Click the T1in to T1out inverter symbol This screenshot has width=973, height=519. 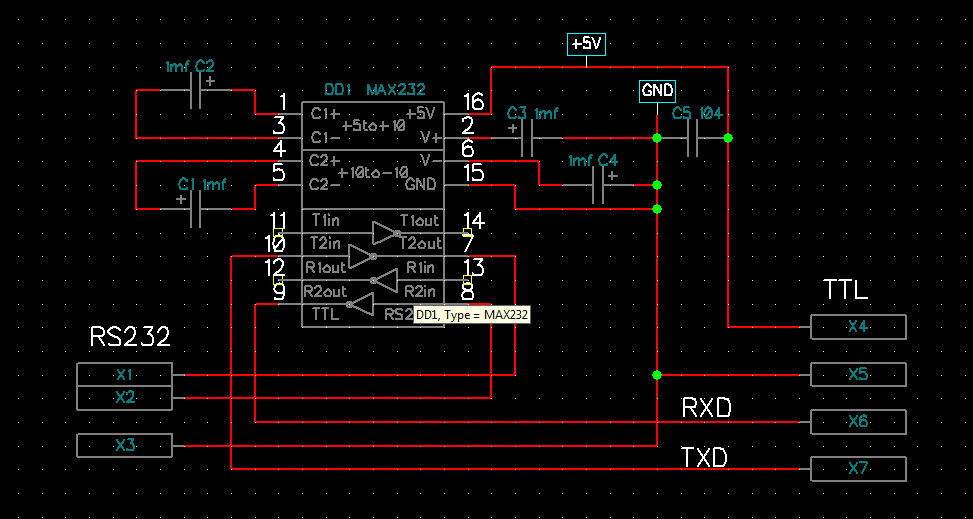pyautogui.click(x=384, y=233)
